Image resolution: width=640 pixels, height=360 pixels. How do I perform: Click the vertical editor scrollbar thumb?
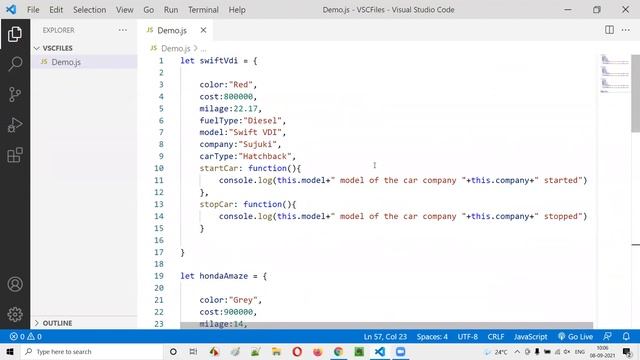(x=636, y=93)
